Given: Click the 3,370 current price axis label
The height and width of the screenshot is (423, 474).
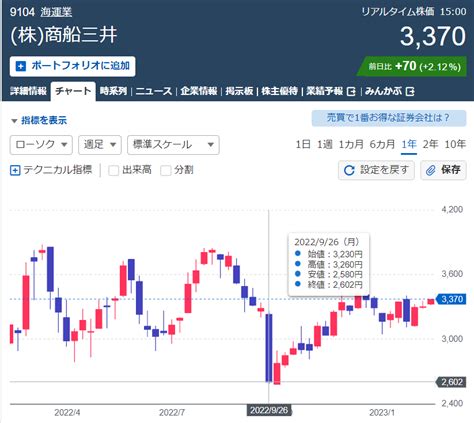Looking at the screenshot, I should click(x=451, y=299).
